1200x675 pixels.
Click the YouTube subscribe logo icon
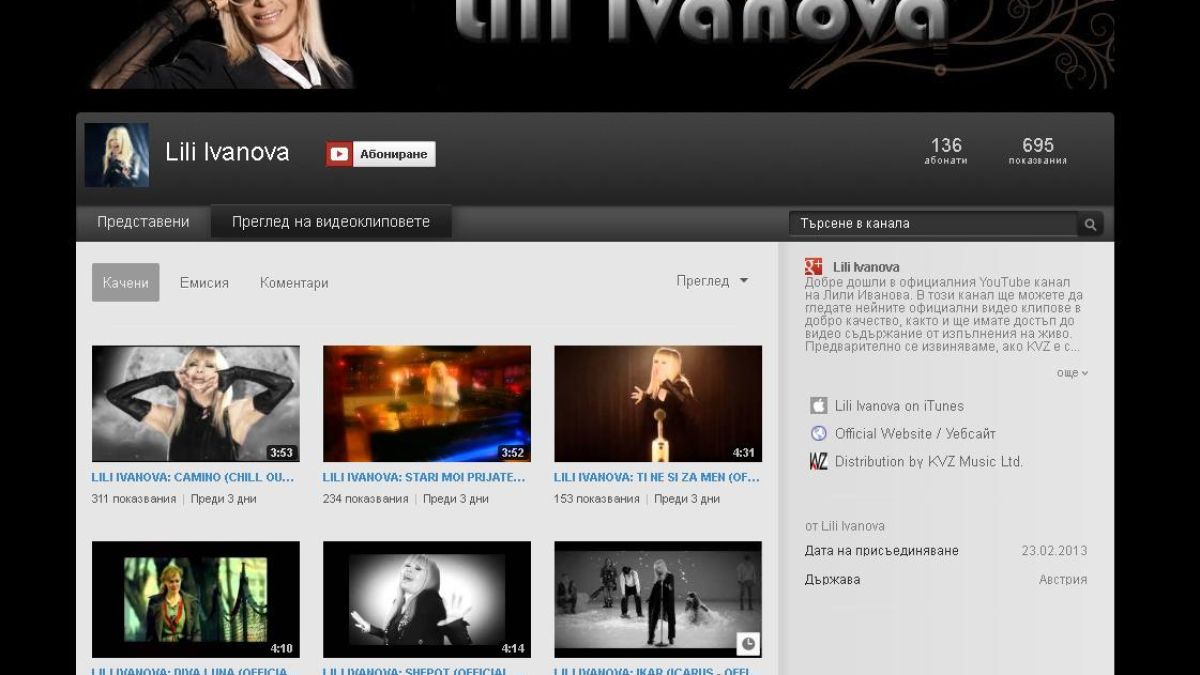pyautogui.click(x=339, y=154)
